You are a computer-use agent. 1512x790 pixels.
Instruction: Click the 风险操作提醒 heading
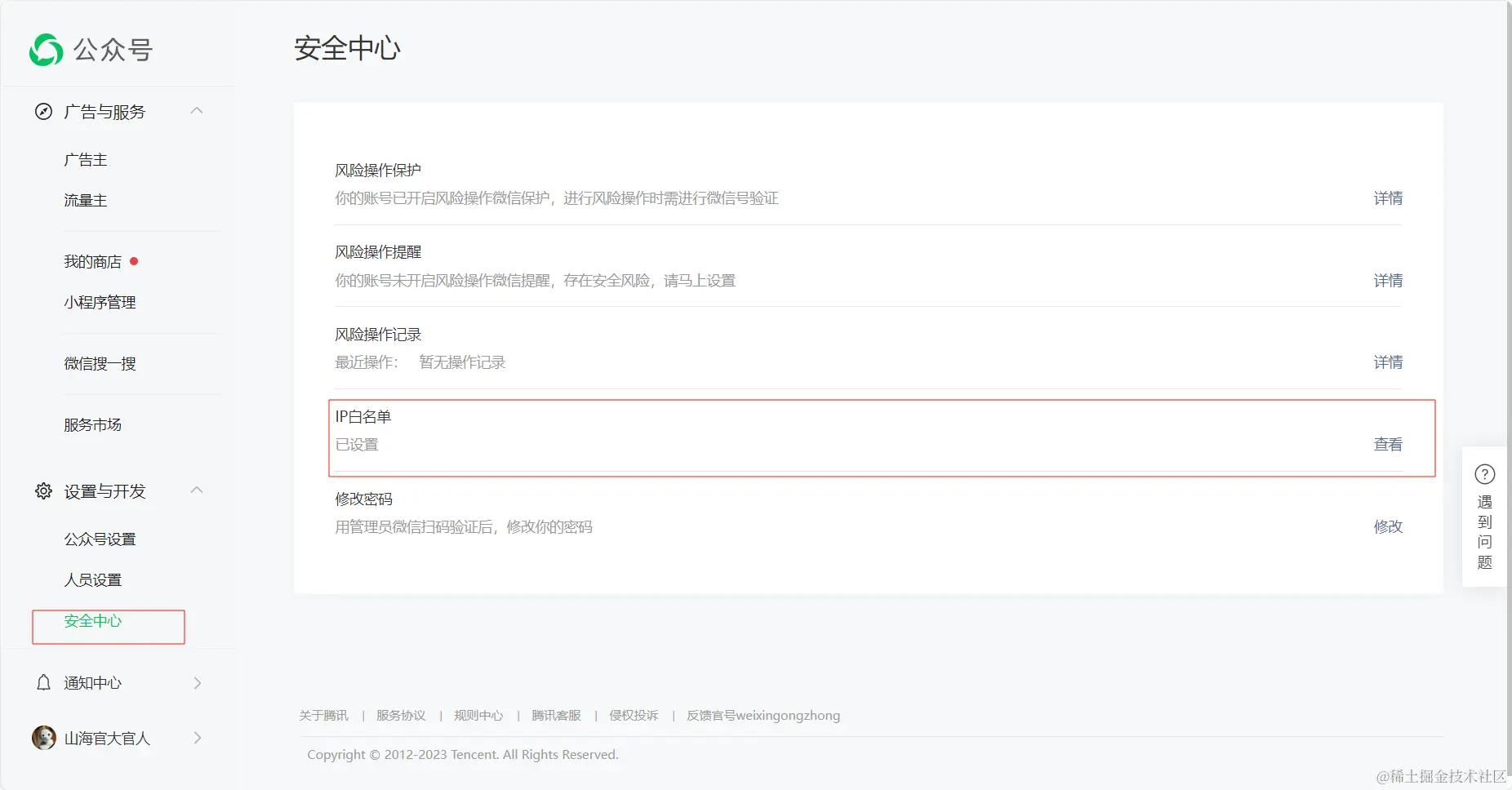(378, 251)
